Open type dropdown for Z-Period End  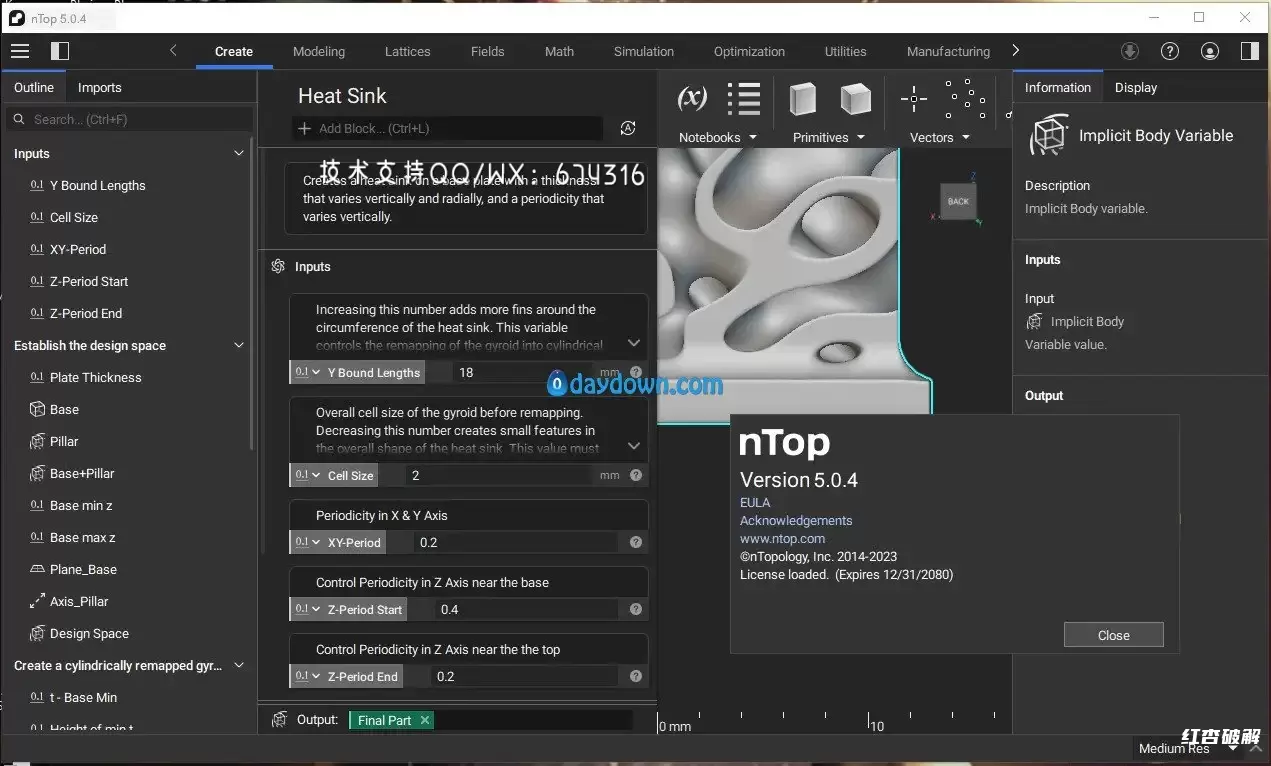pyautogui.click(x=307, y=677)
